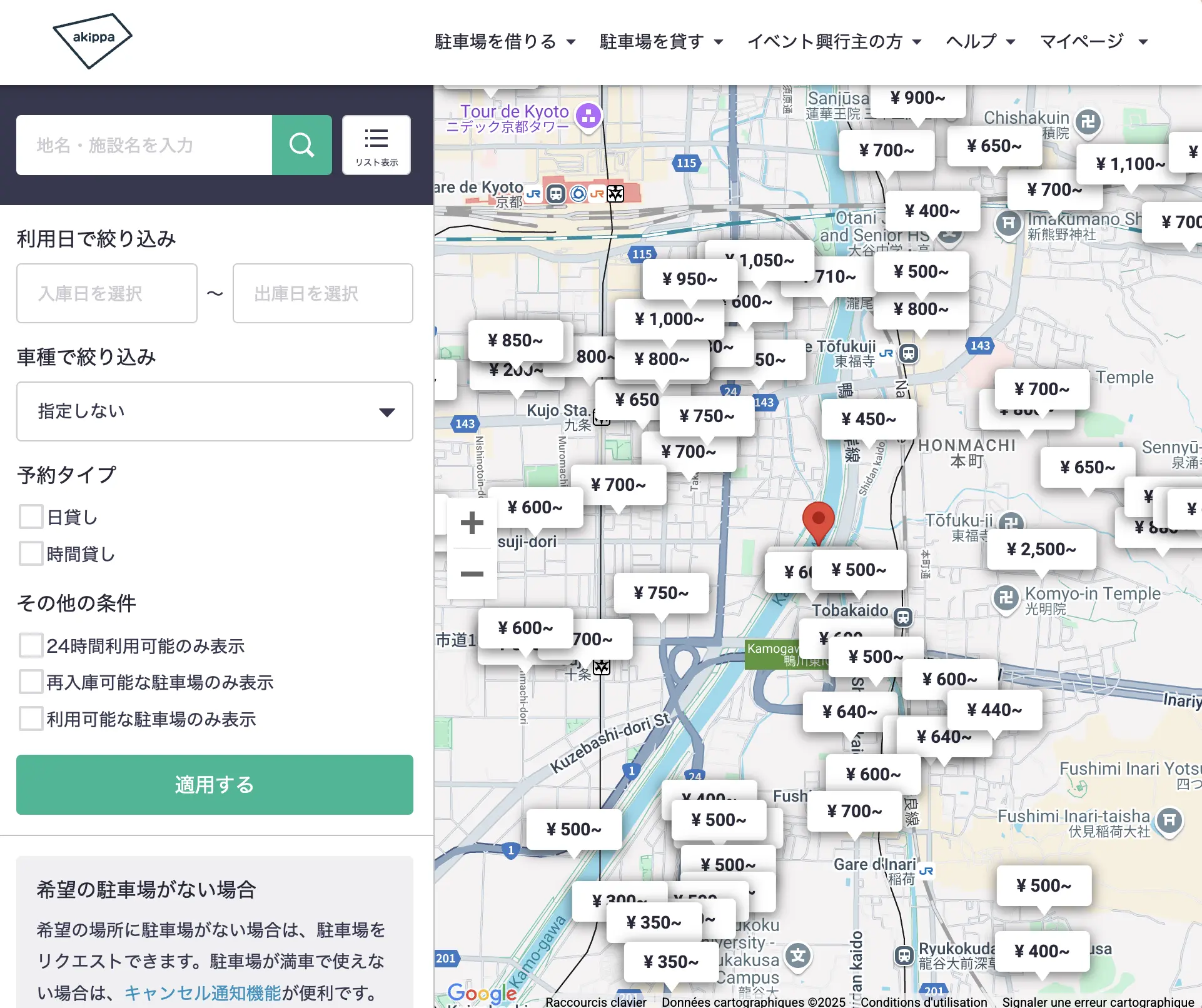Select the ¥1,100~ parking price marker
The height and width of the screenshot is (1008, 1202).
(1130, 164)
